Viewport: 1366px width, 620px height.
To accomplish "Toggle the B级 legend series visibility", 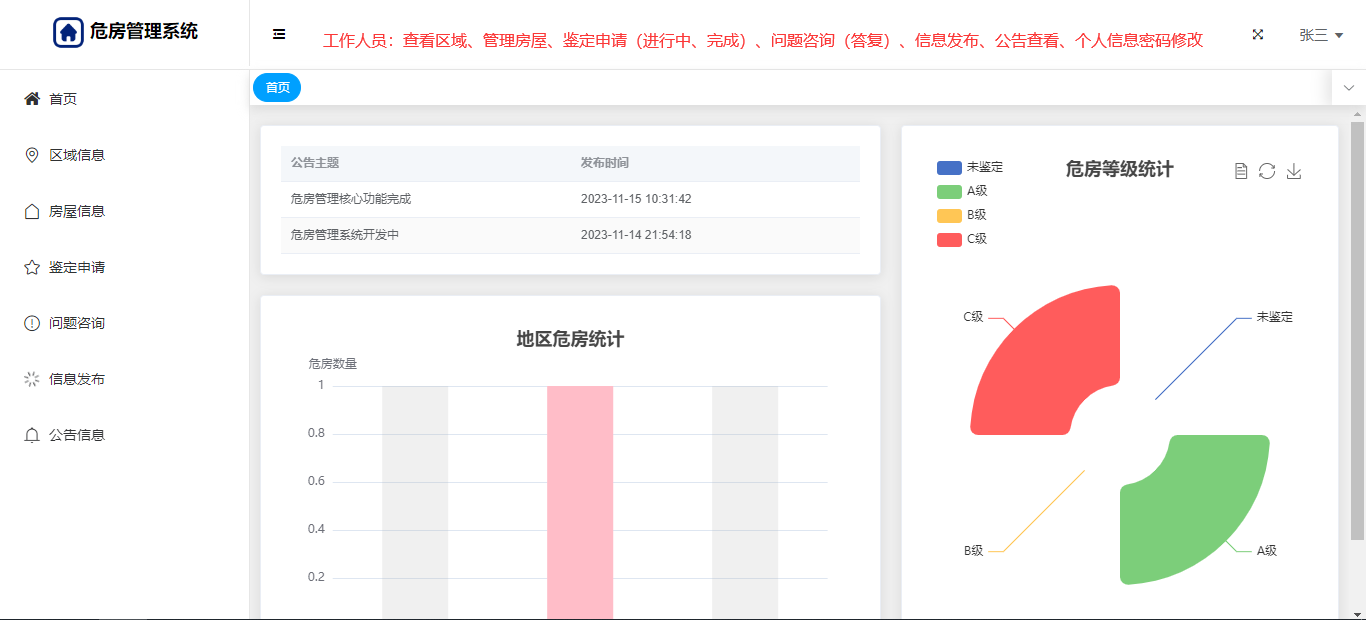I will click(x=962, y=215).
